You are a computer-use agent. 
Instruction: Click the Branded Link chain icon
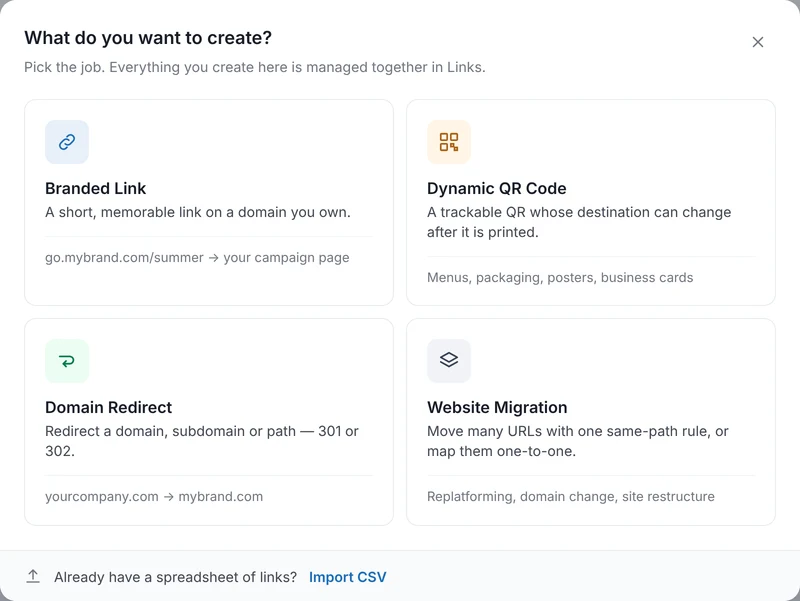[67, 142]
